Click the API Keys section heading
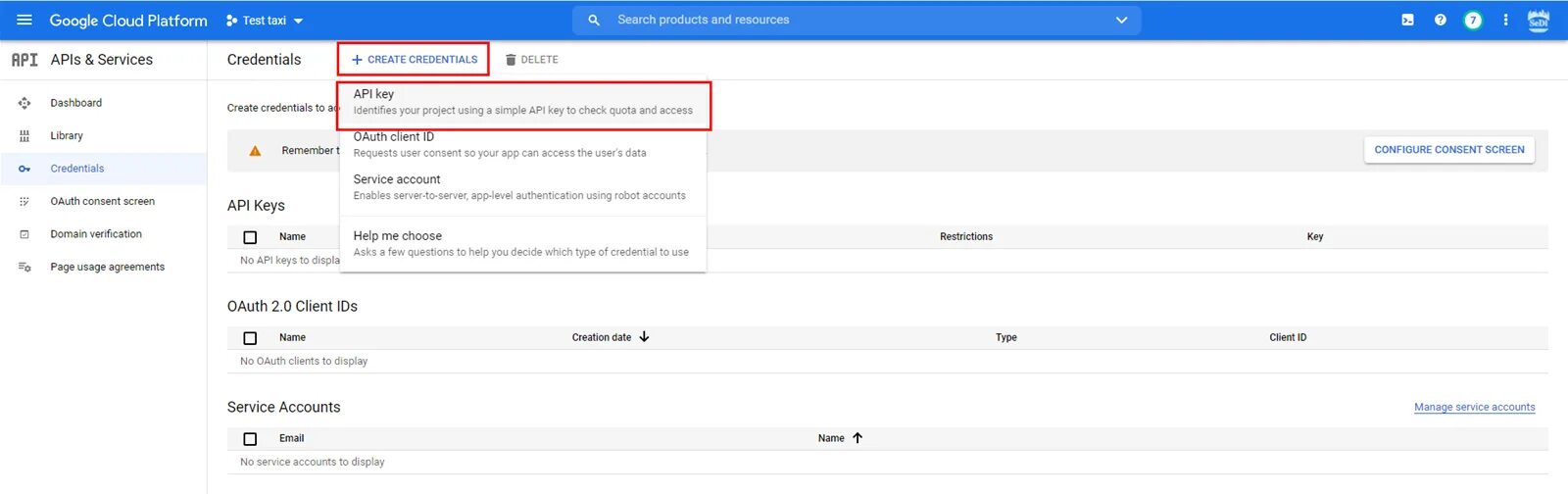The image size is (1568, 494). (x=256, y=206)
